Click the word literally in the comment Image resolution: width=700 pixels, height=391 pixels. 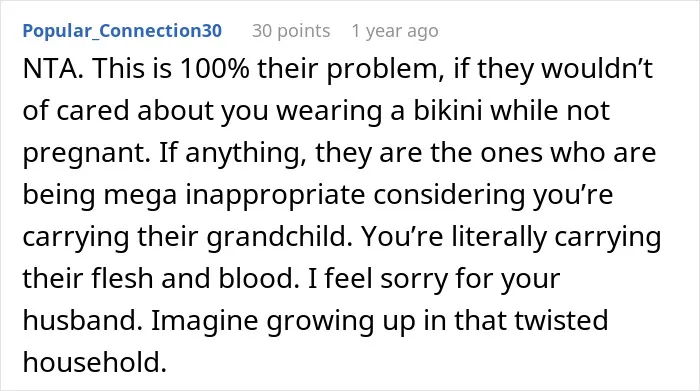tap(499, 236)
